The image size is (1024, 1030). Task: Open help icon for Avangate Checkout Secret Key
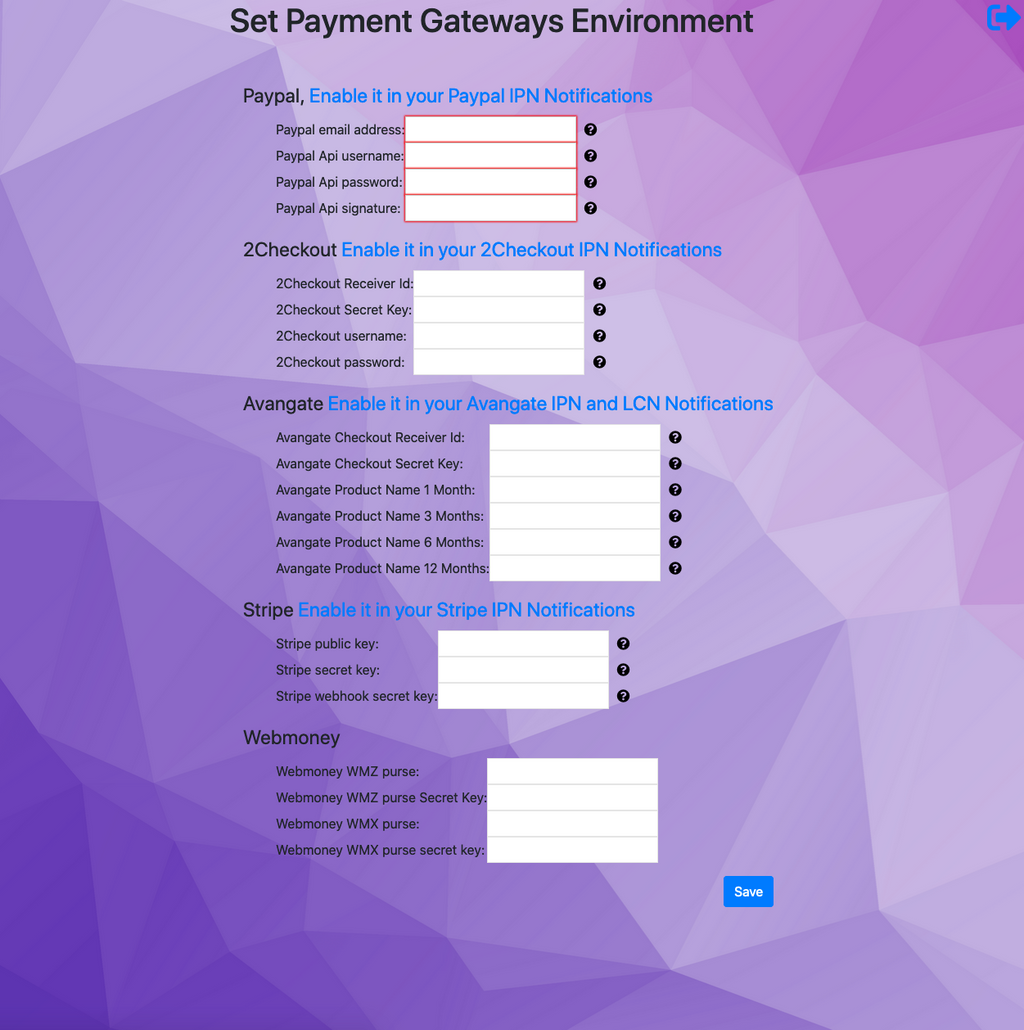[x=675, y=464]
